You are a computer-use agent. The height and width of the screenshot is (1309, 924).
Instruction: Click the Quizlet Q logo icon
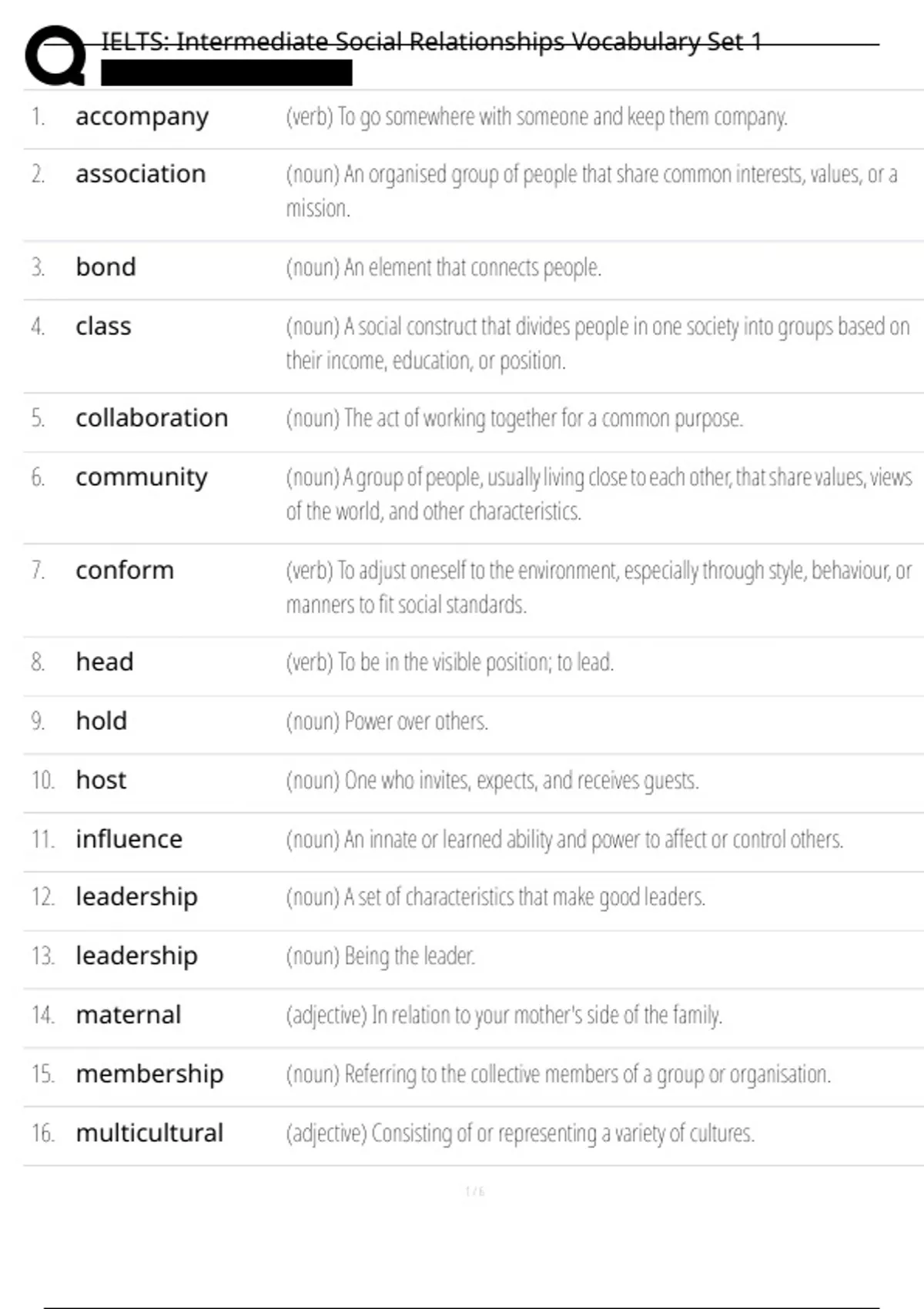pos(55,55)
